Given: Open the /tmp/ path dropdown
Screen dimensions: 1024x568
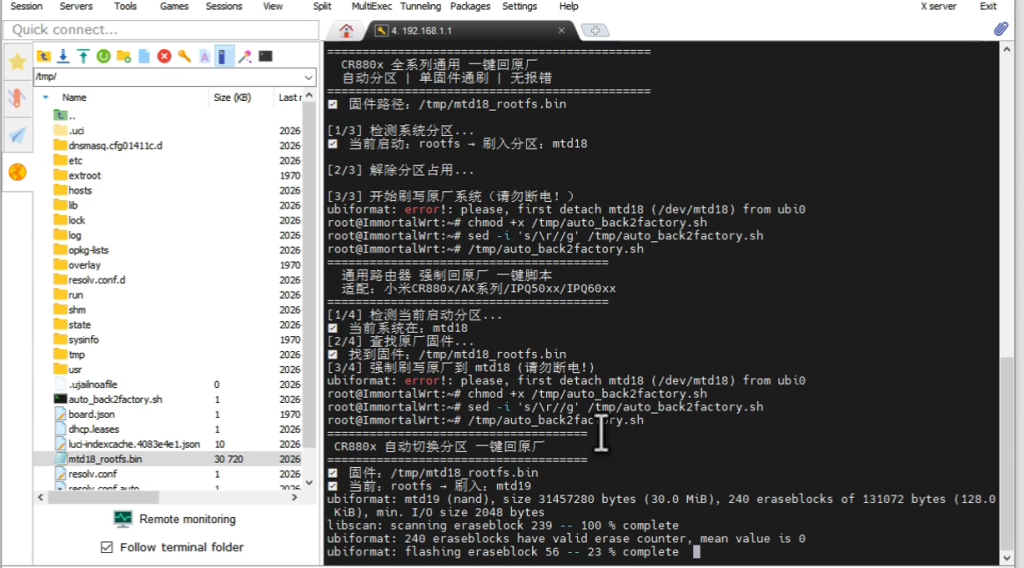Looking at the screenshot, I should [x=308, y=77].
